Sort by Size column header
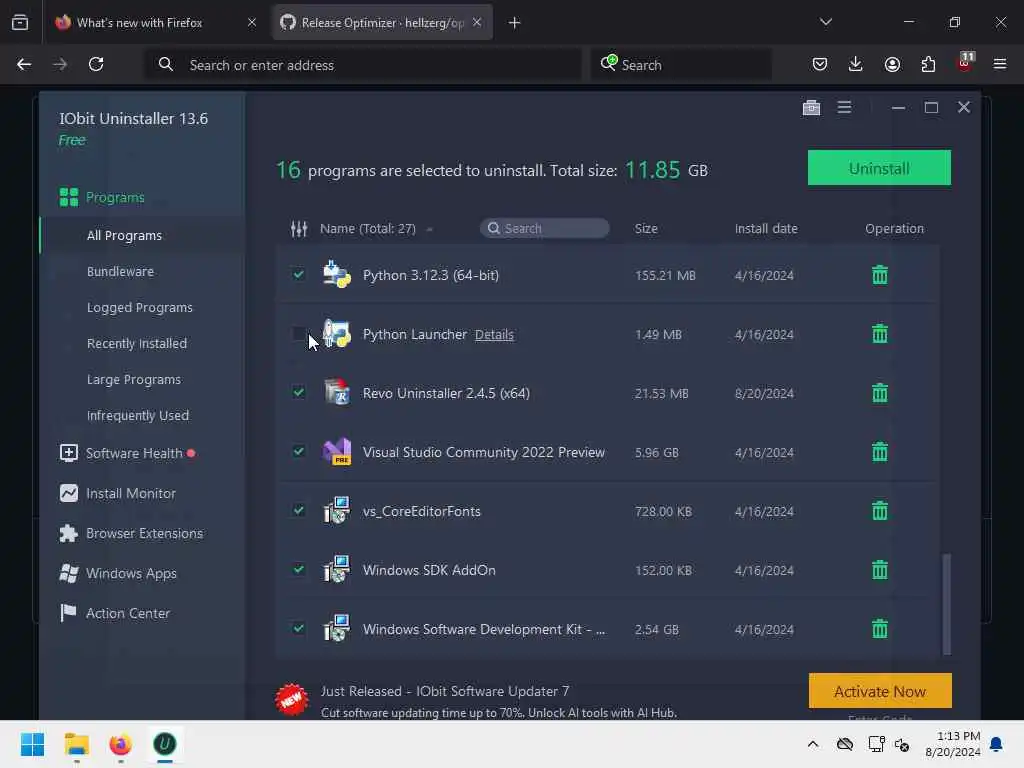The width and height of the screenshot is (1024, 768). (646, 229)
